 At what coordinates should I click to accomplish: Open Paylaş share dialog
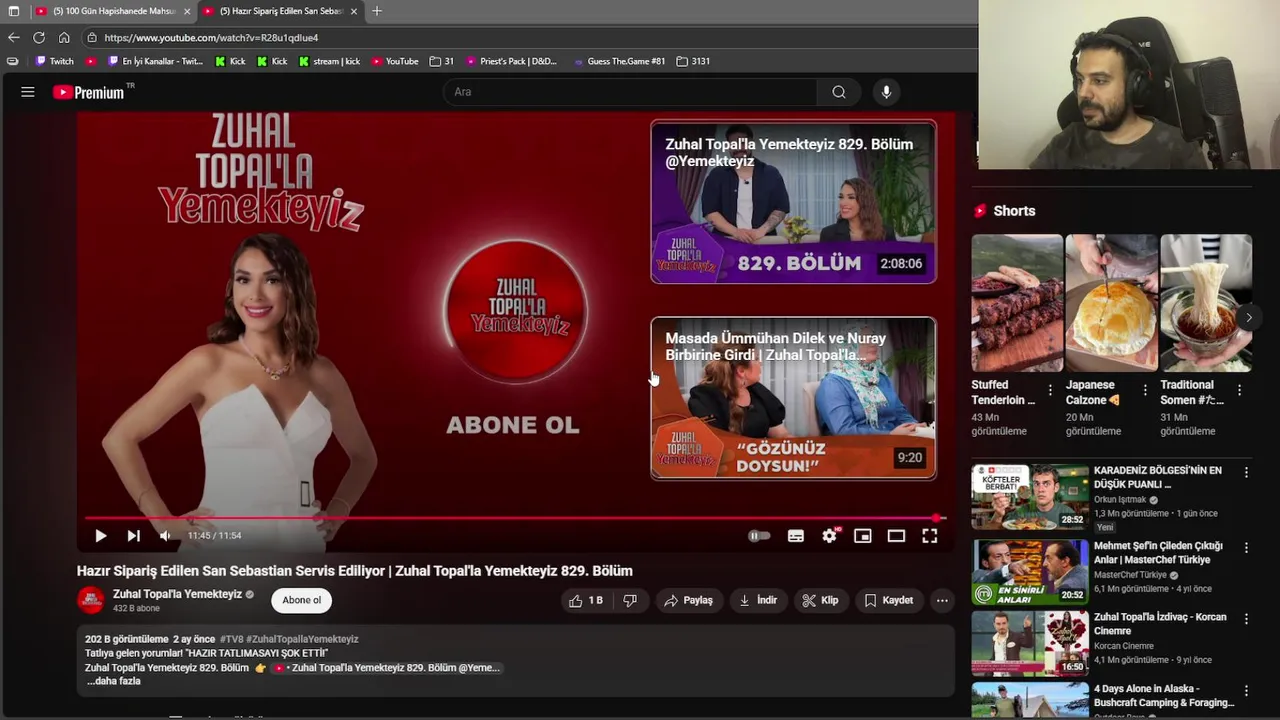[x=688, y=600]
